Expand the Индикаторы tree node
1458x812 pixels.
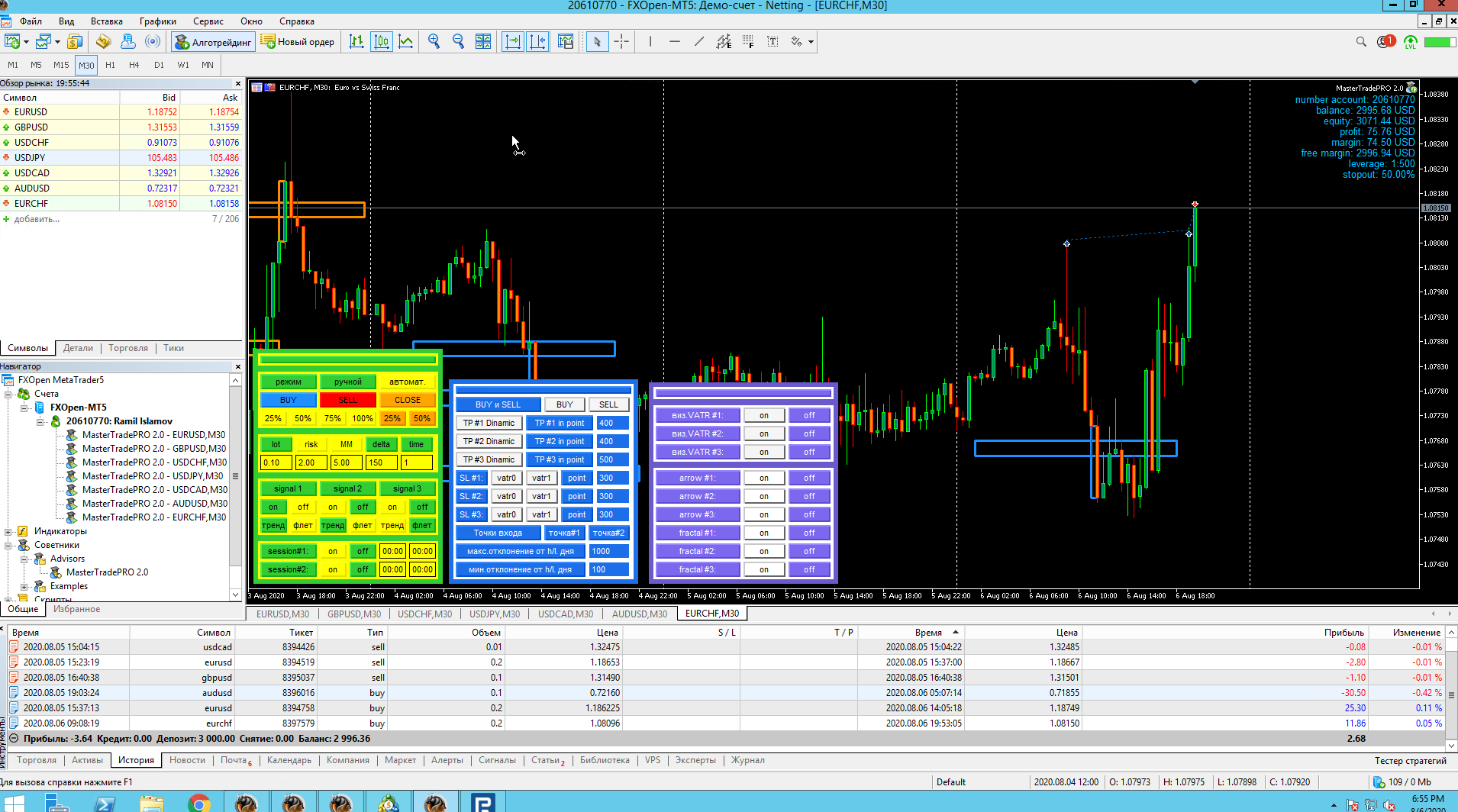(8, 531)
